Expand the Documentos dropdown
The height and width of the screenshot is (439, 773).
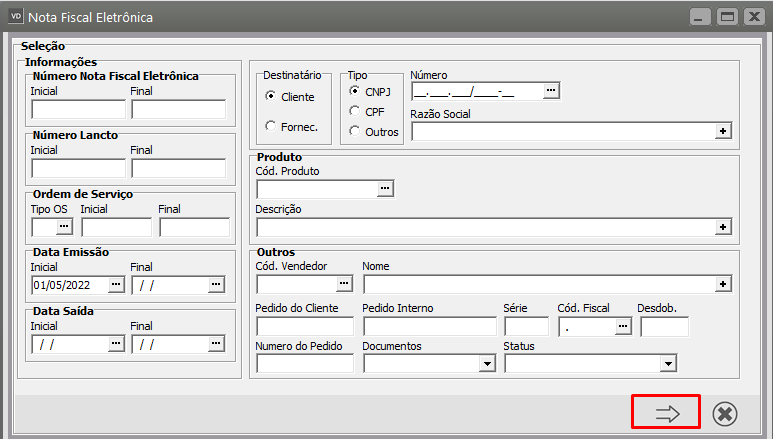(487, 364)
